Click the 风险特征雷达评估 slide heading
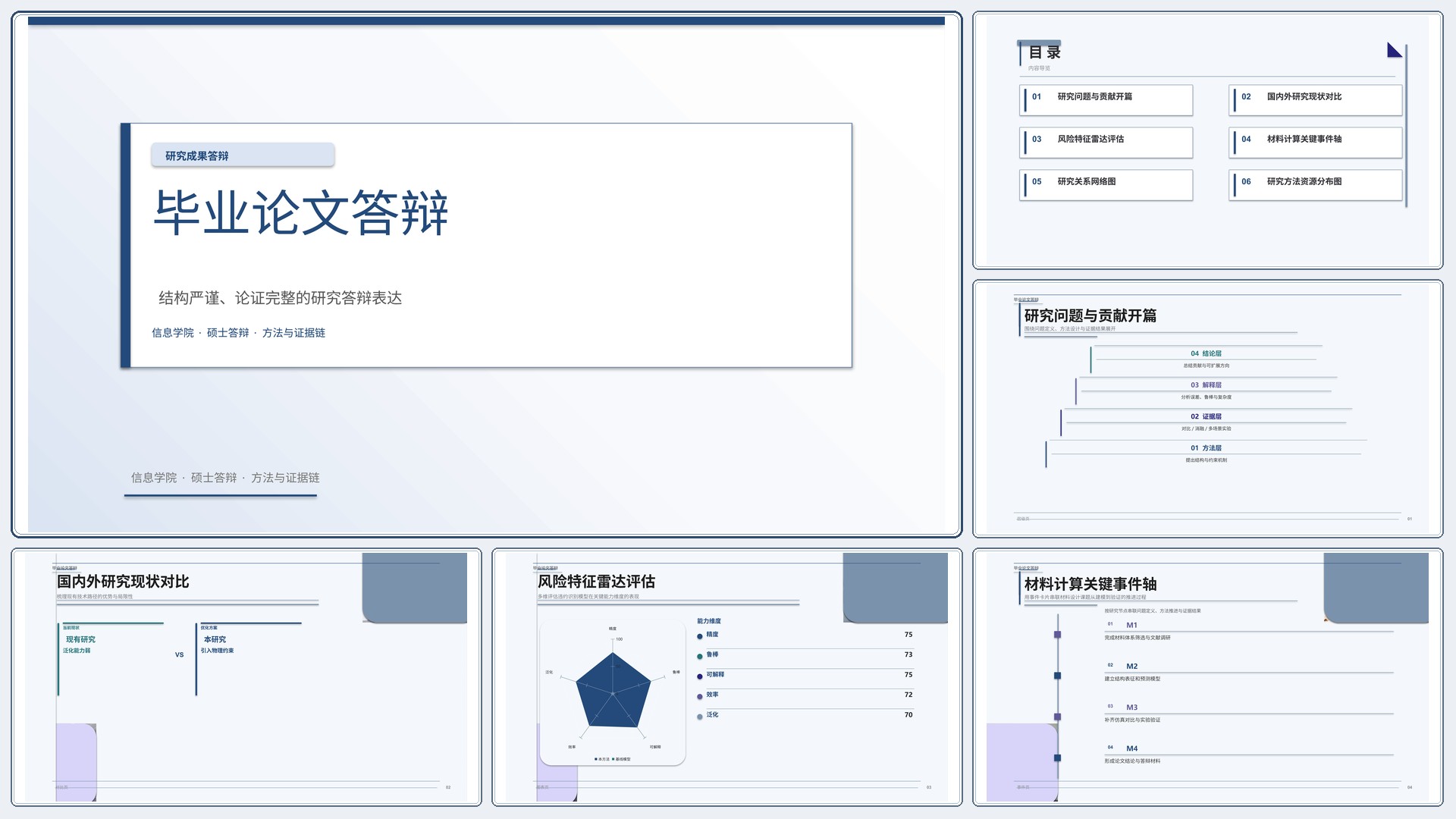The image size is (1456, 819). click(596, 582)
